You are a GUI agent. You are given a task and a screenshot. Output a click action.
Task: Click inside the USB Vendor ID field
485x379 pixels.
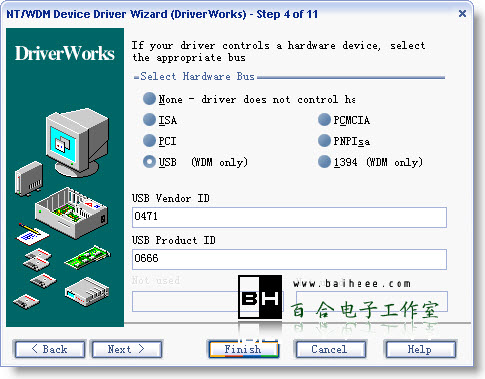pos(289,217)
